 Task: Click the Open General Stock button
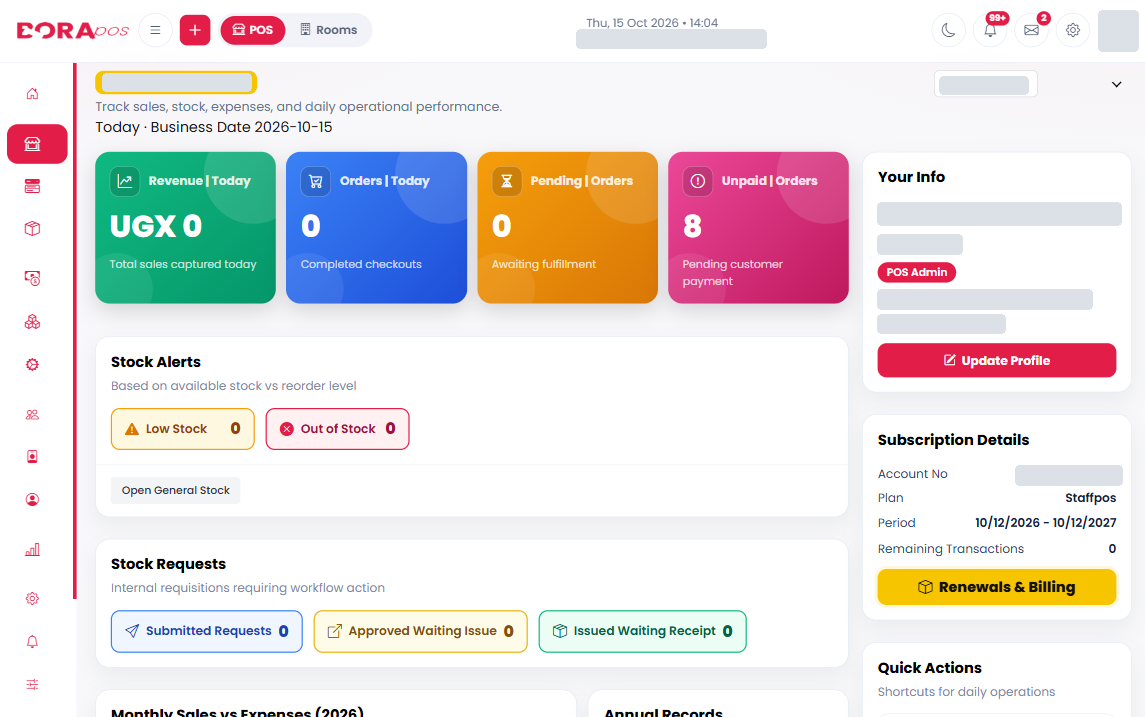coord(175,491)
